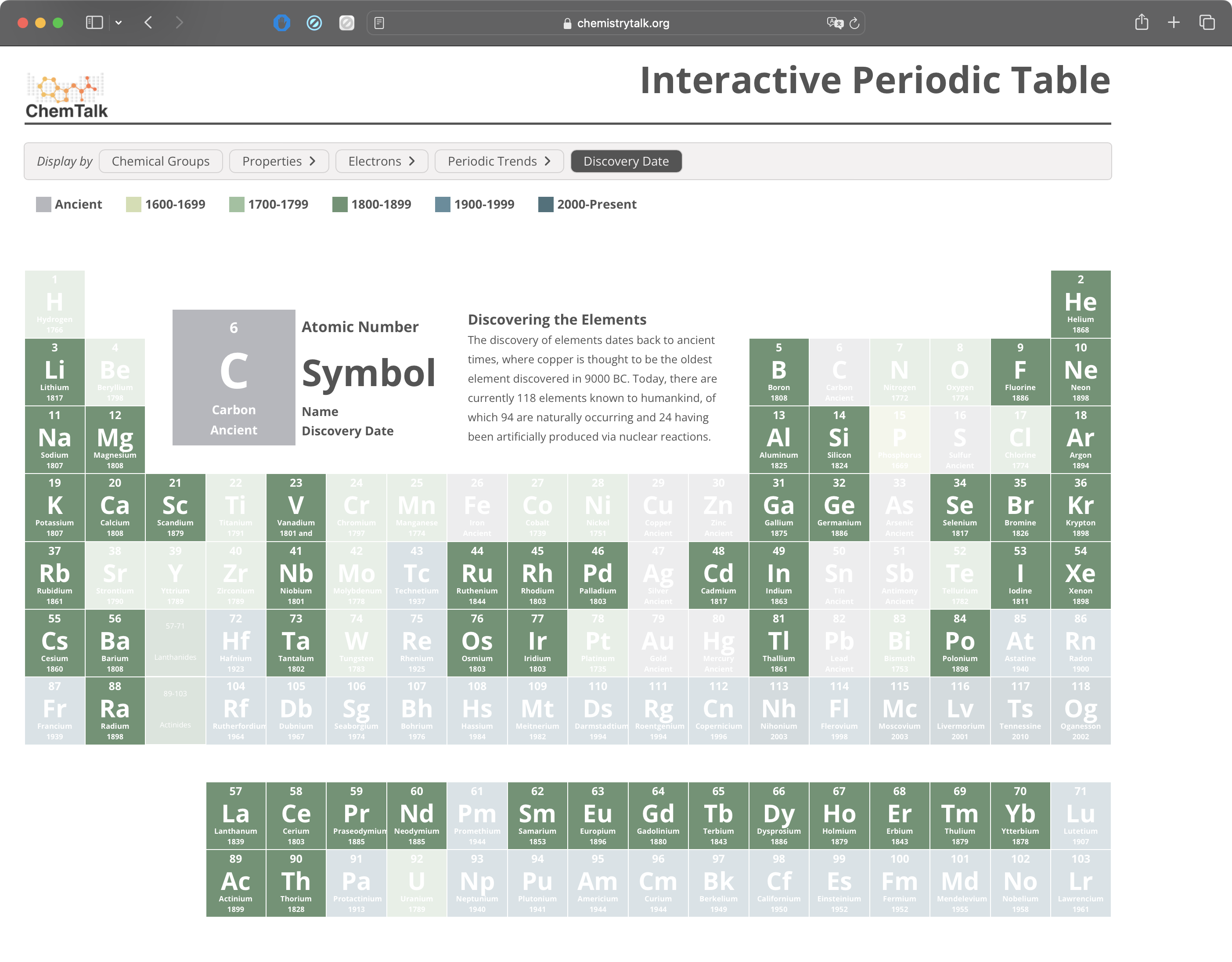The image size is (1232, 962).
Task: Click the blue circular slash extension icon
Action: pyautogui.click(x=314, y=22)
